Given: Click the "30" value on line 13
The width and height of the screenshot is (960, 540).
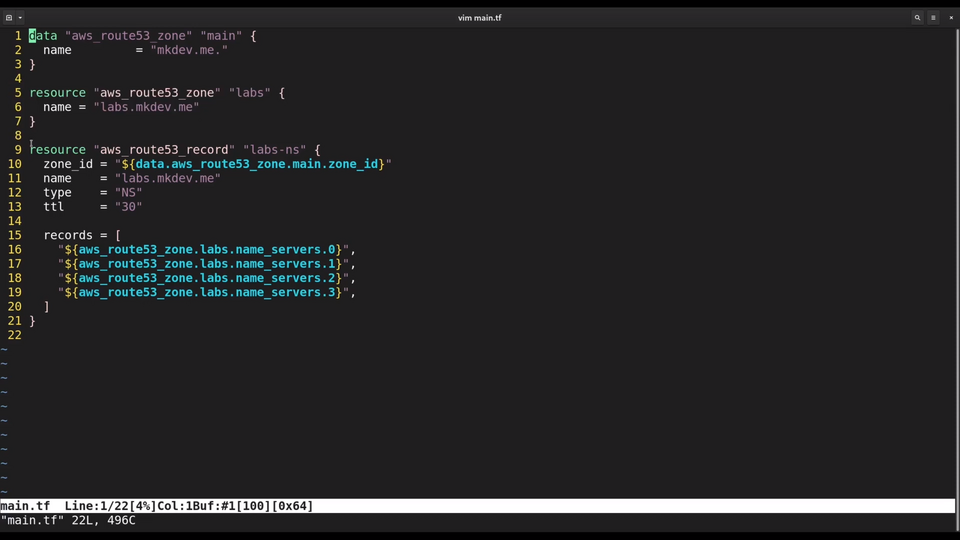Looking at the screenshot, I should [x=129, y=206].
